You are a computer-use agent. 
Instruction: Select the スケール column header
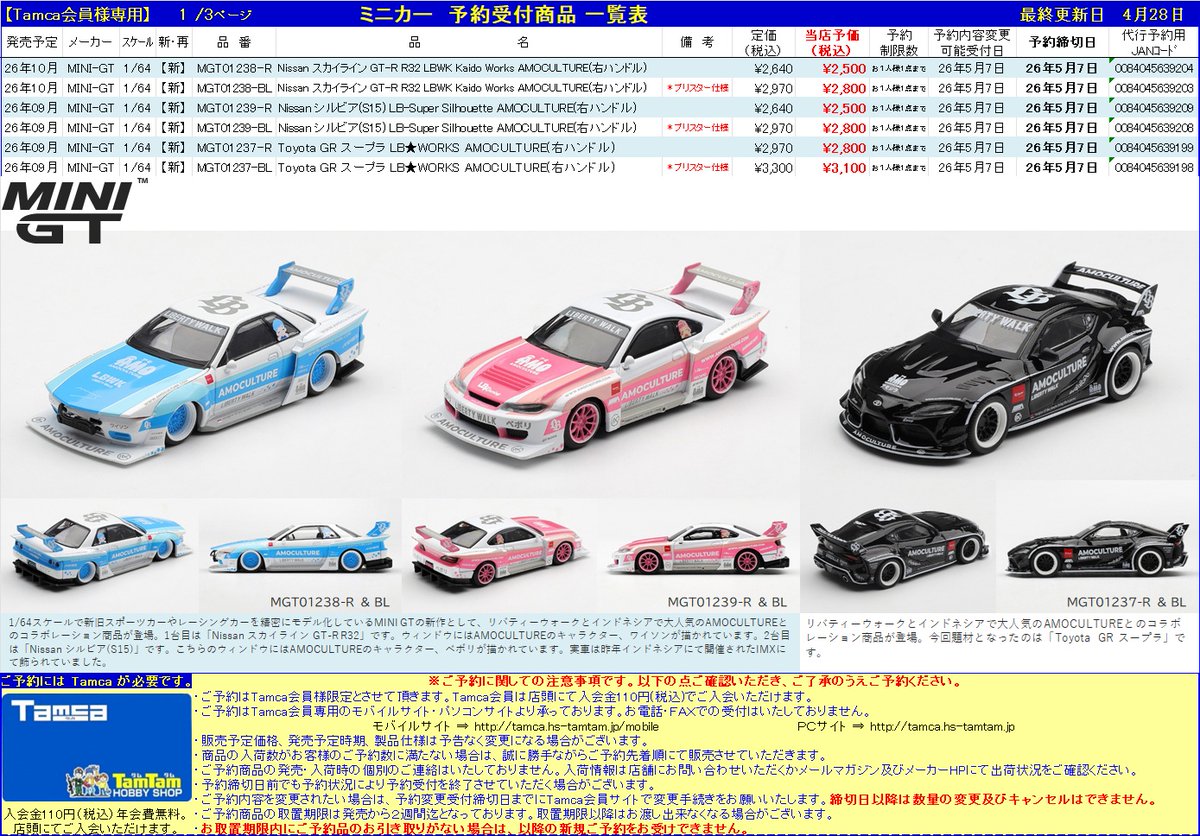(x=136, y=42)
